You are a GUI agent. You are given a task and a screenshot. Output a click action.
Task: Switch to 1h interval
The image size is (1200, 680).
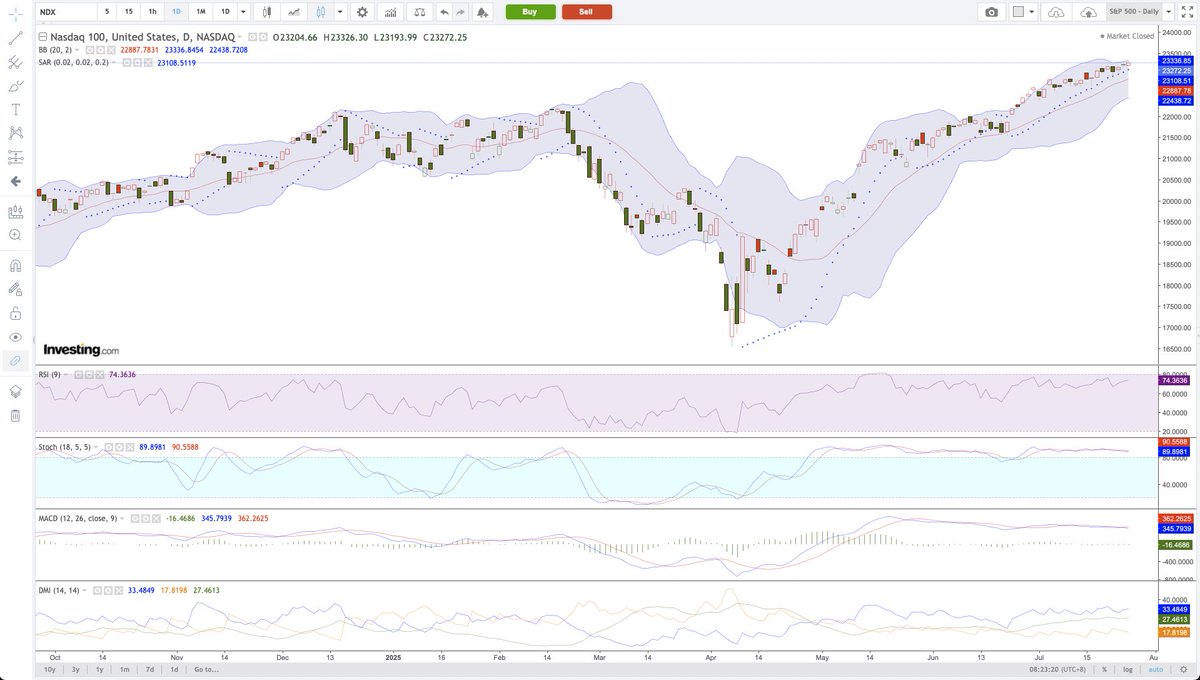(153, 12)
